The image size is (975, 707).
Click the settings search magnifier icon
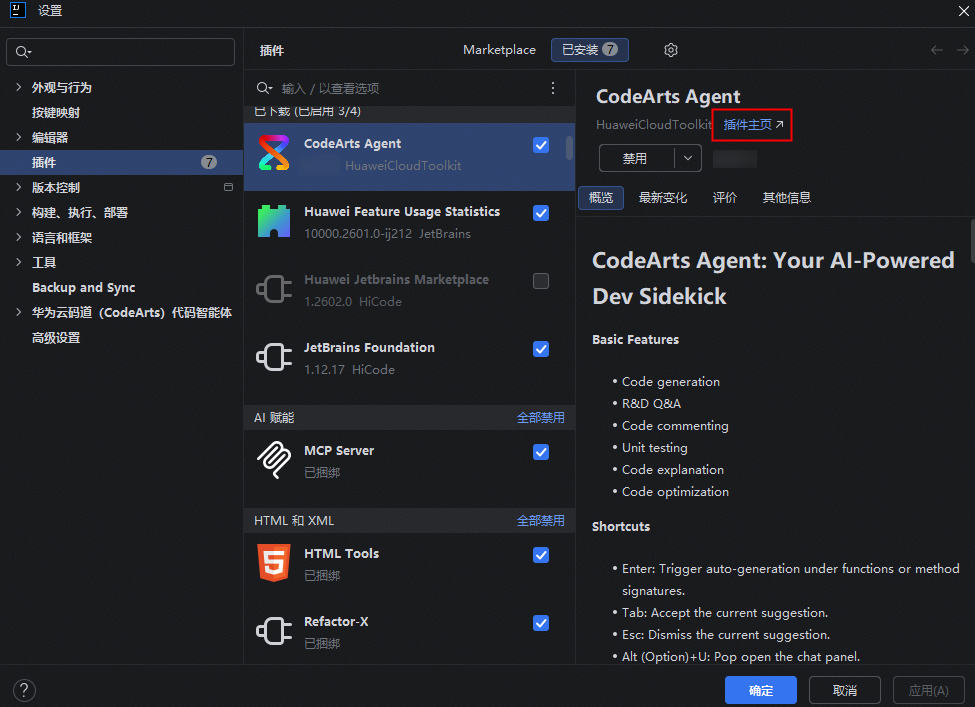pos(23,52)
